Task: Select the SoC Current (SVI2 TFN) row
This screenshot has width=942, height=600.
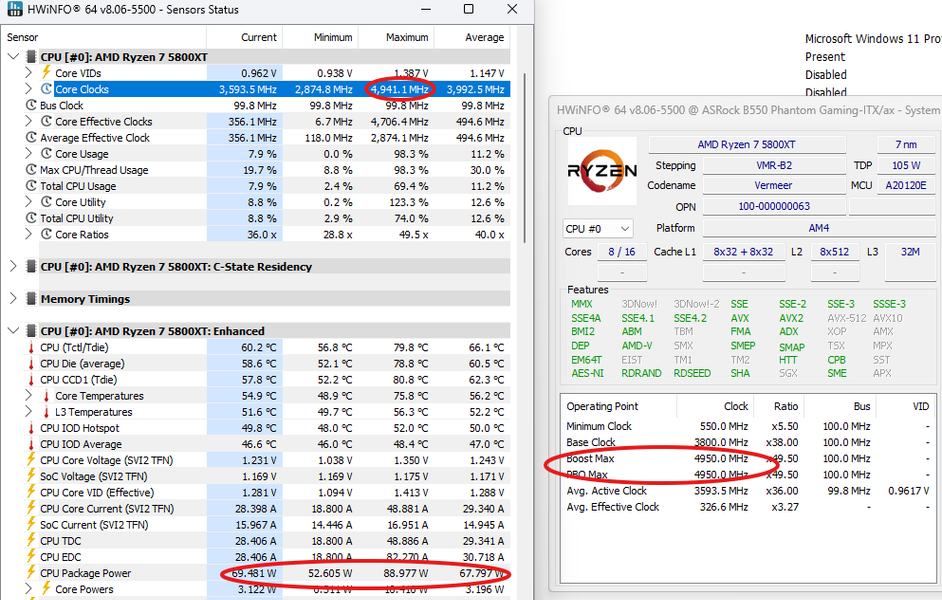Action: tap(269, 524)
